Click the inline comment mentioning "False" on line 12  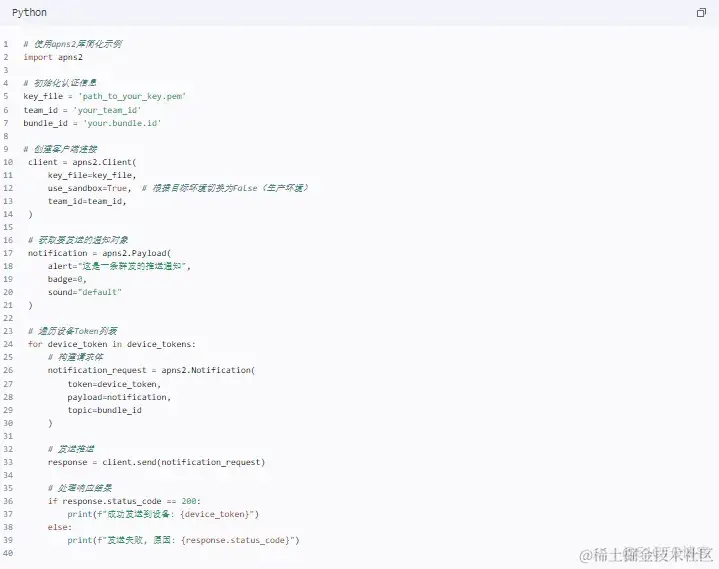tap(225, 188)
